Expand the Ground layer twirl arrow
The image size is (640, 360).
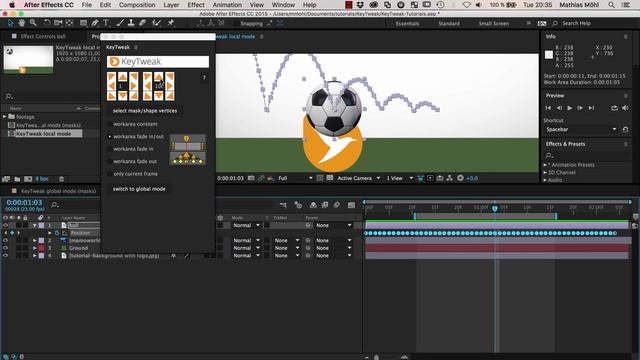point(35,248)
